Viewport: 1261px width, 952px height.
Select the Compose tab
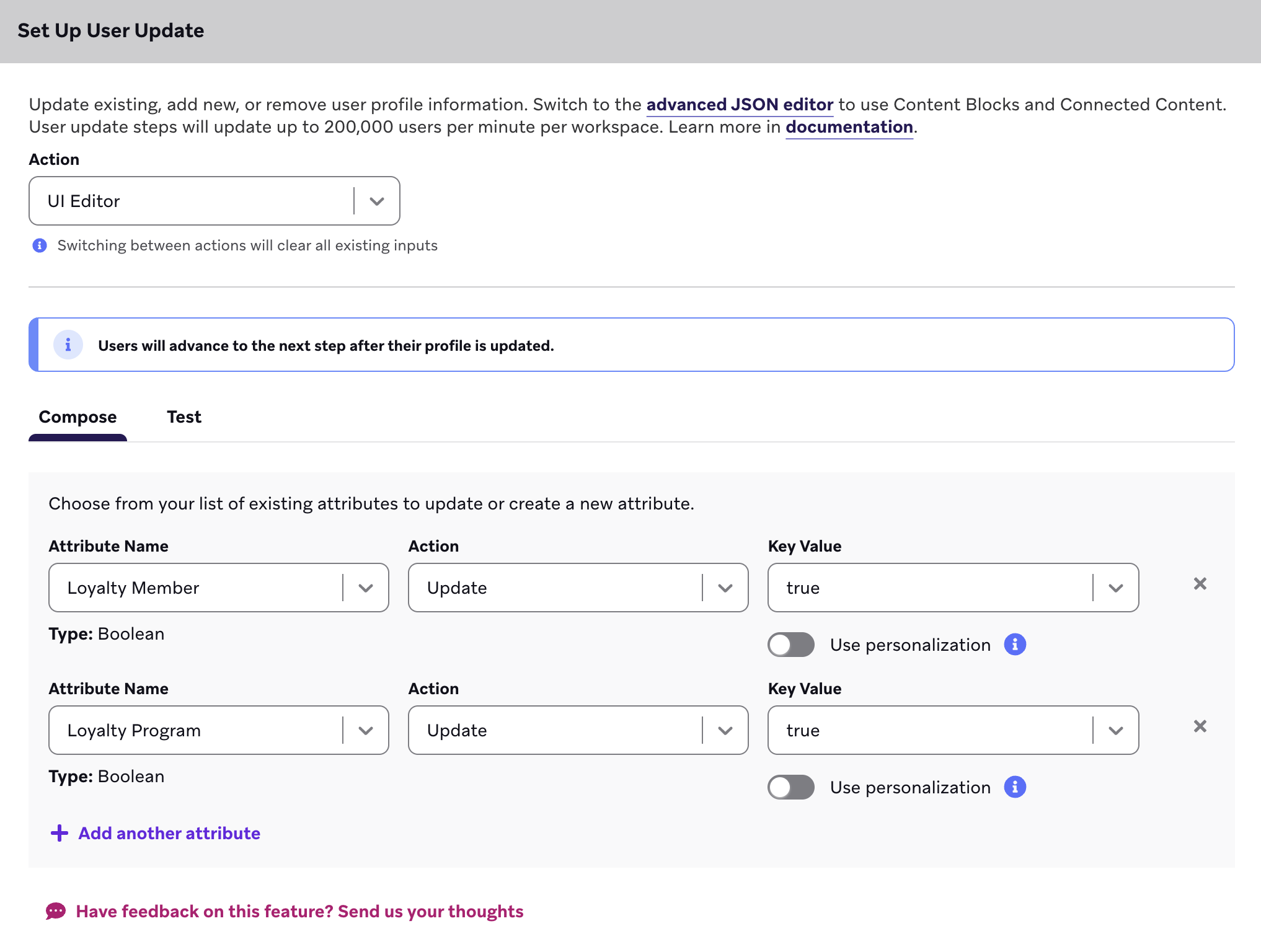pyautogui.click(x=77, y=417)
